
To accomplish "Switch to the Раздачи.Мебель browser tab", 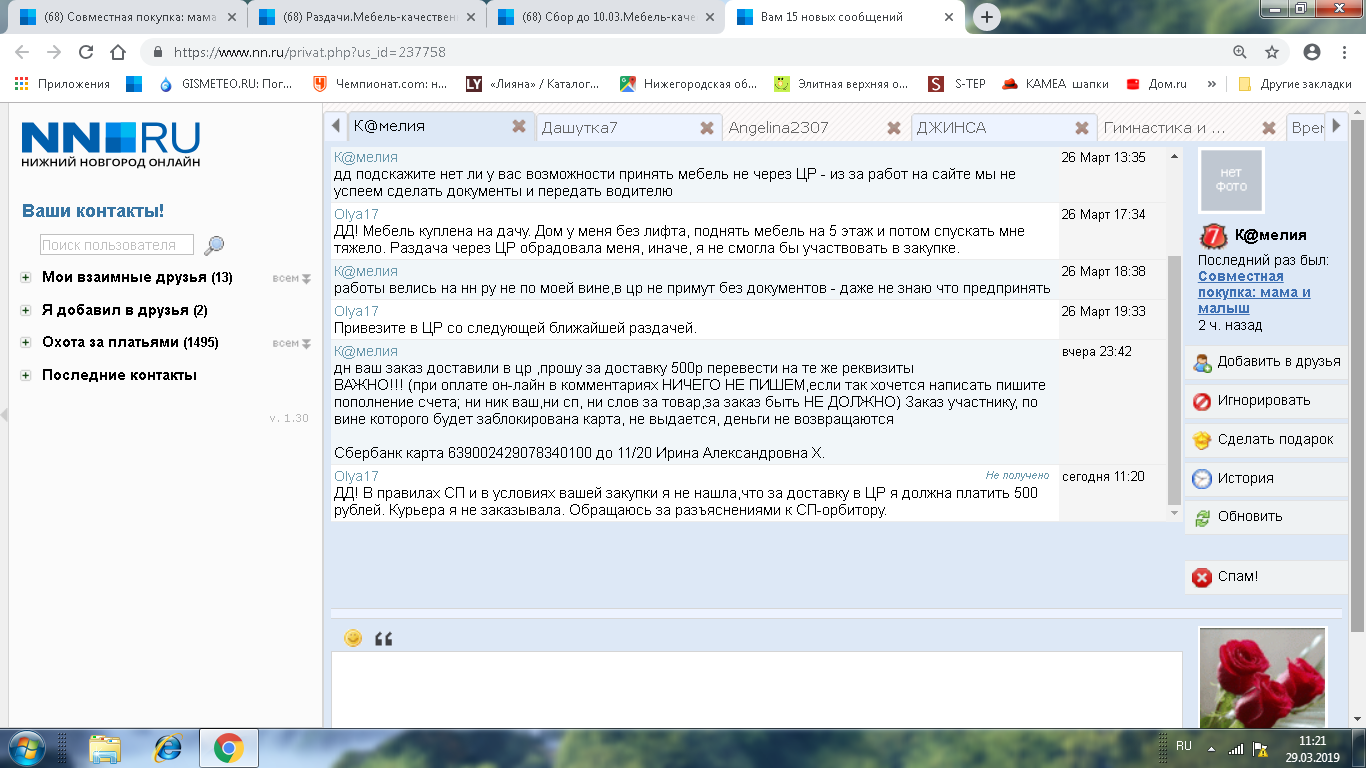I will tap(366, 17).
